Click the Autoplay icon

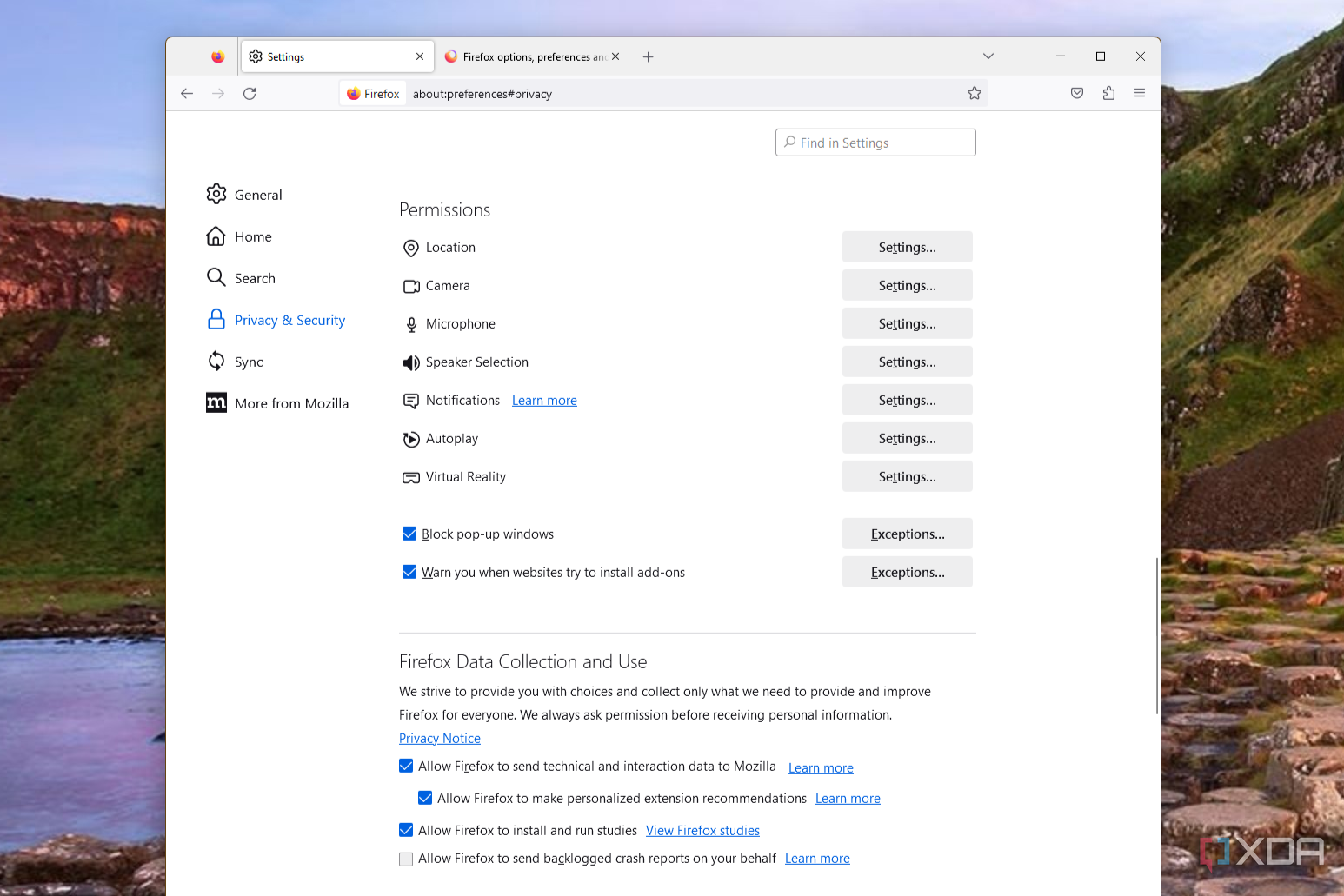coord(411,439)
